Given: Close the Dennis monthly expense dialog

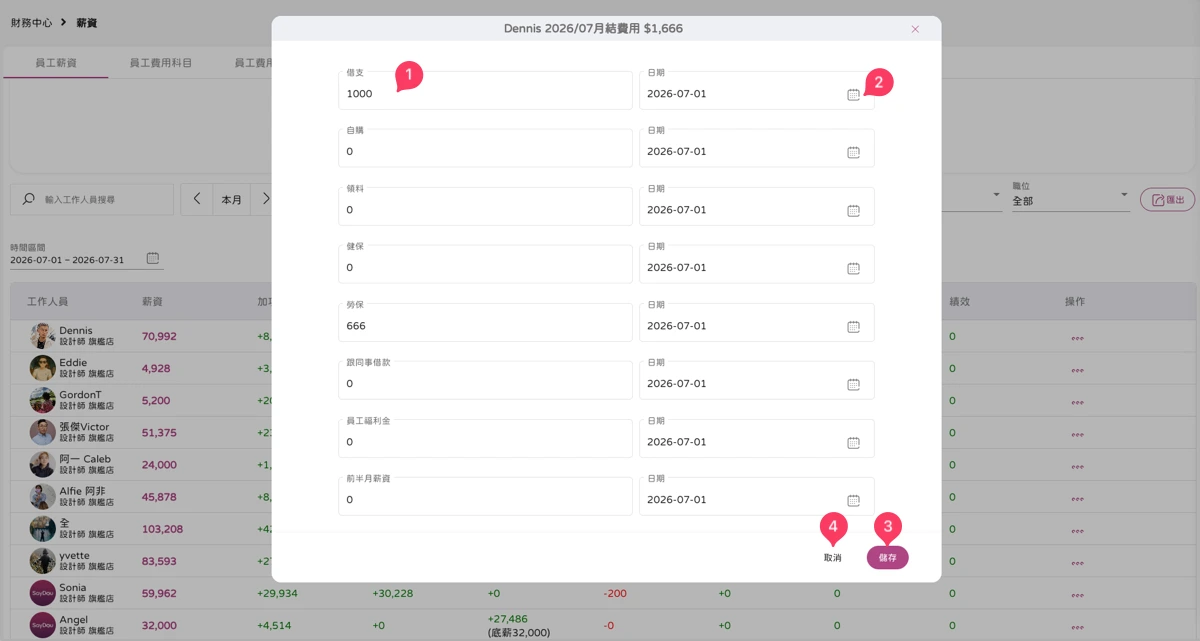Looking at the screenshot, I should point(915,29).
